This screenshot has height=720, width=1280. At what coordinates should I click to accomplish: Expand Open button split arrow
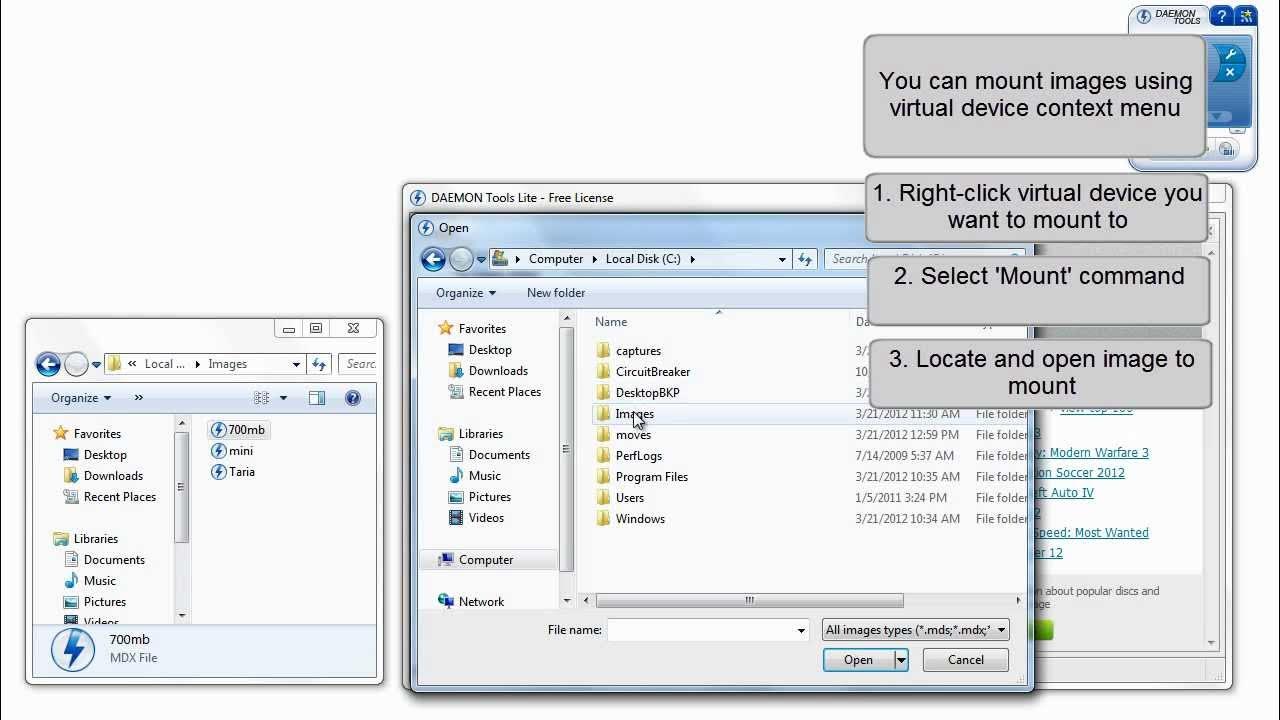(901, 660)
